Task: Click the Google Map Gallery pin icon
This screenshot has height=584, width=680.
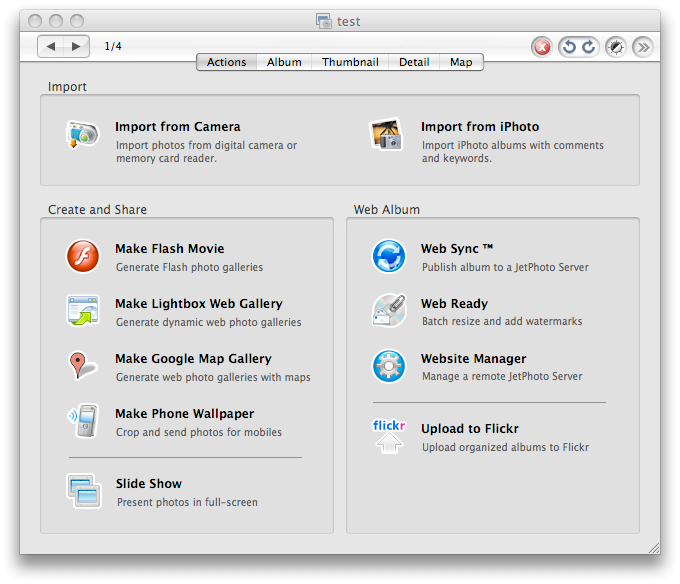Action: click(82, 365)
